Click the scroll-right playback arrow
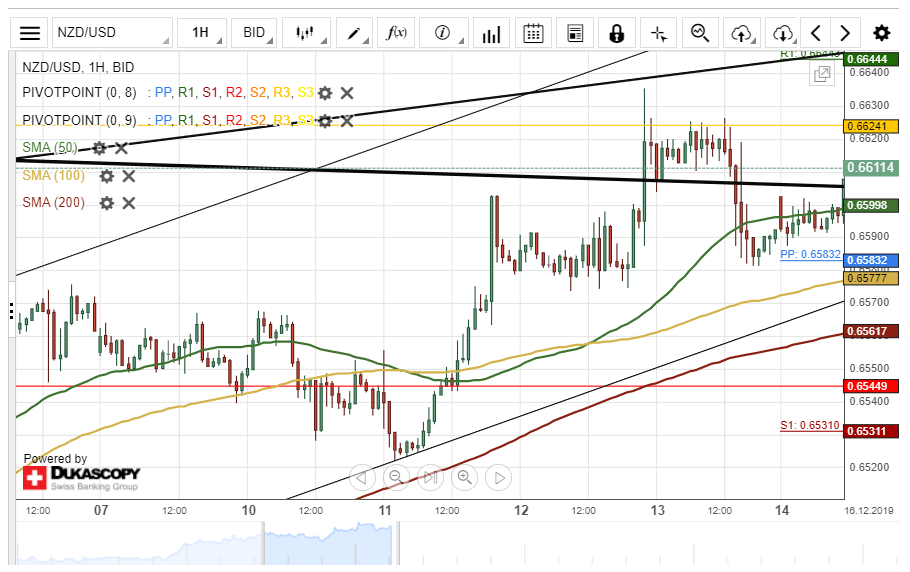This screenshot has width=910, height=572. coord(499,478)
